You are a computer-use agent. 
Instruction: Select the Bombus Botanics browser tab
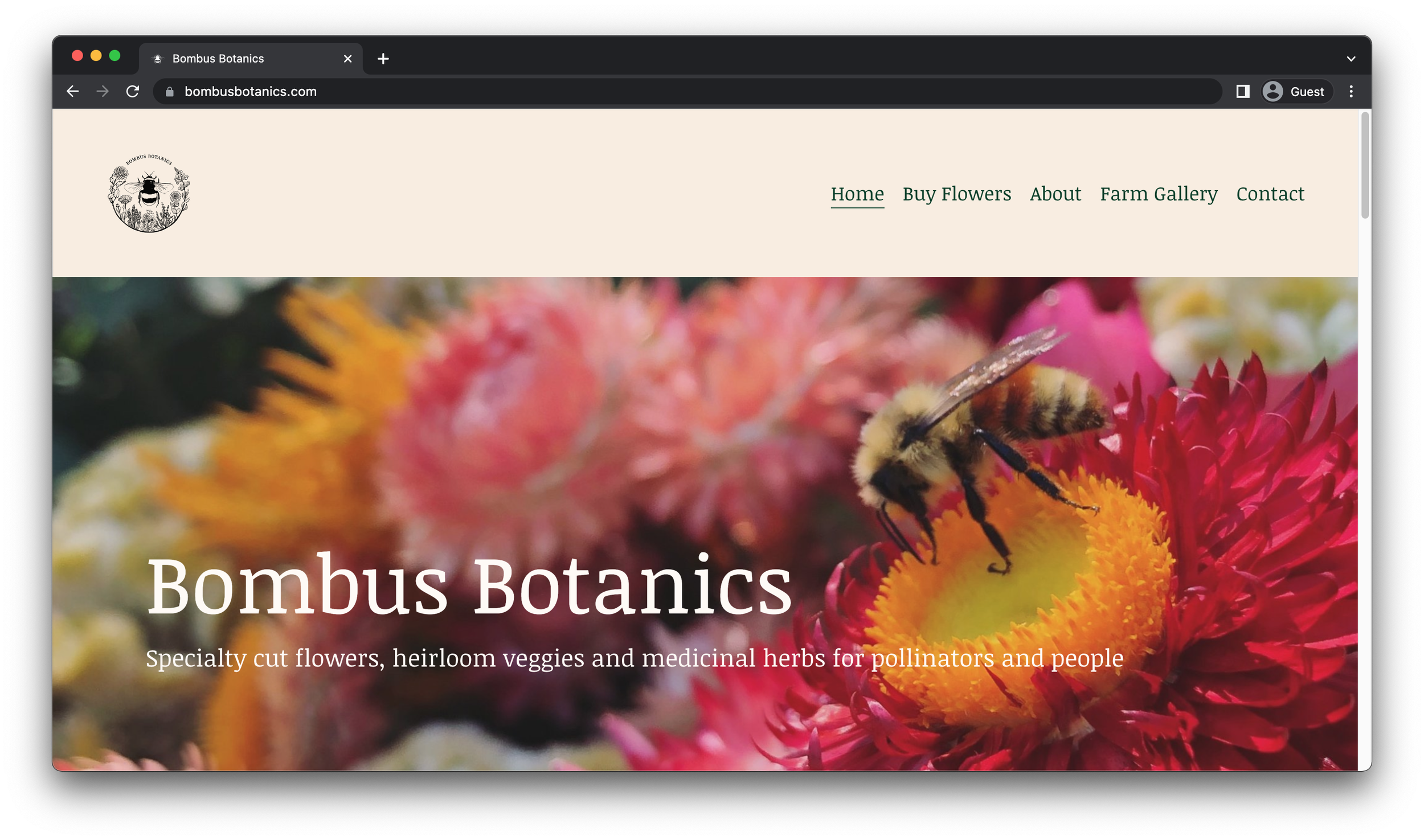(239, 59)
